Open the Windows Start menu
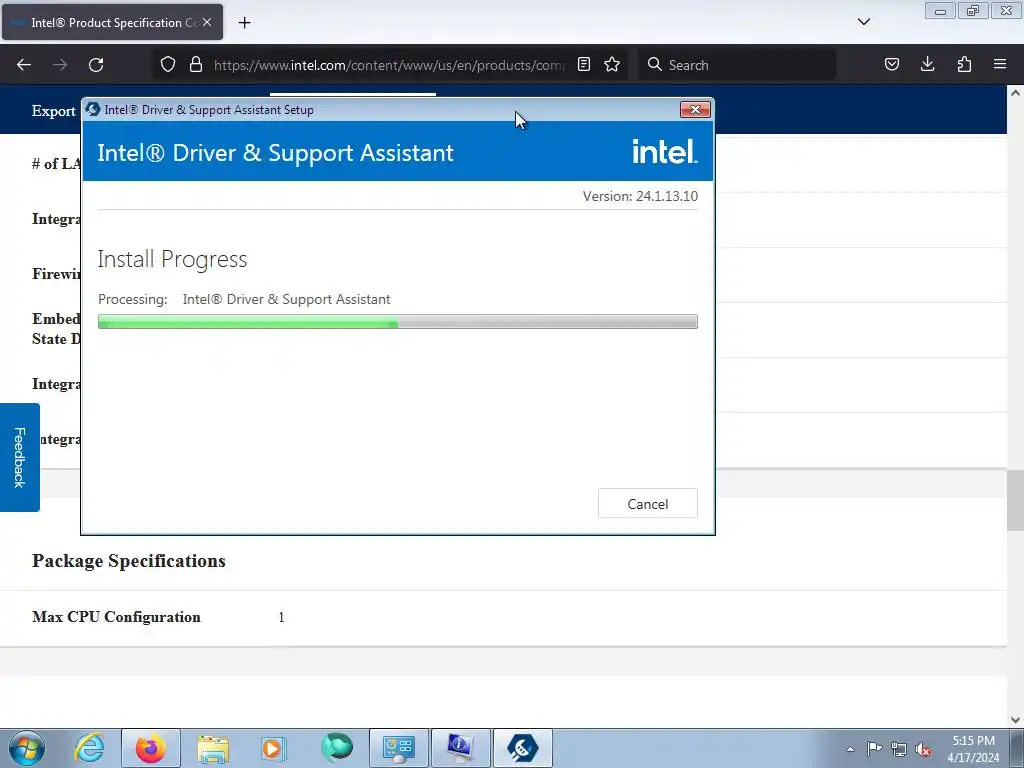This screenshot has height=768, width=1024. coord(27,748)
